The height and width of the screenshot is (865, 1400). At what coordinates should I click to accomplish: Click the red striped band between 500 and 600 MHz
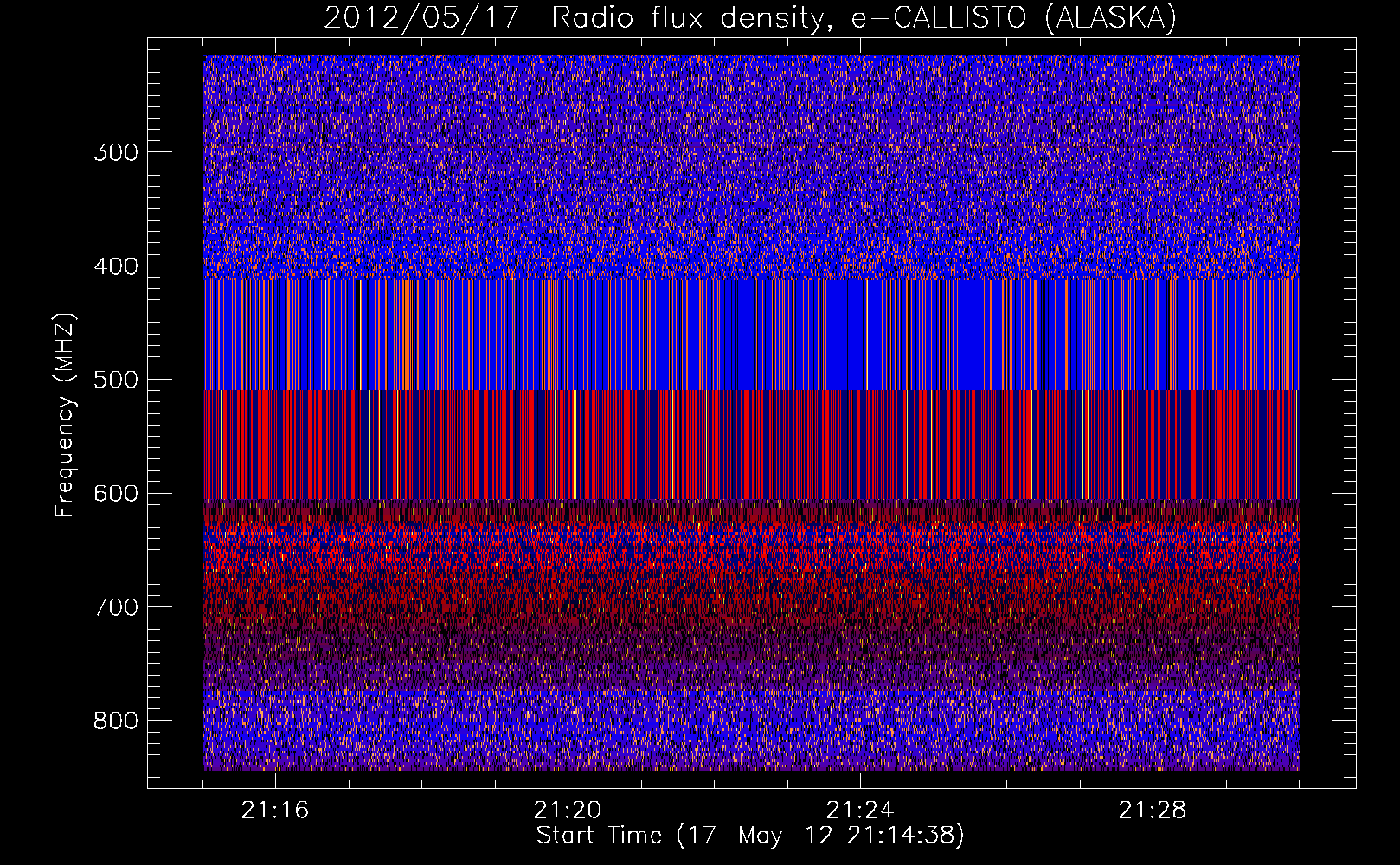pyautogui.click(x=751, y=445)
